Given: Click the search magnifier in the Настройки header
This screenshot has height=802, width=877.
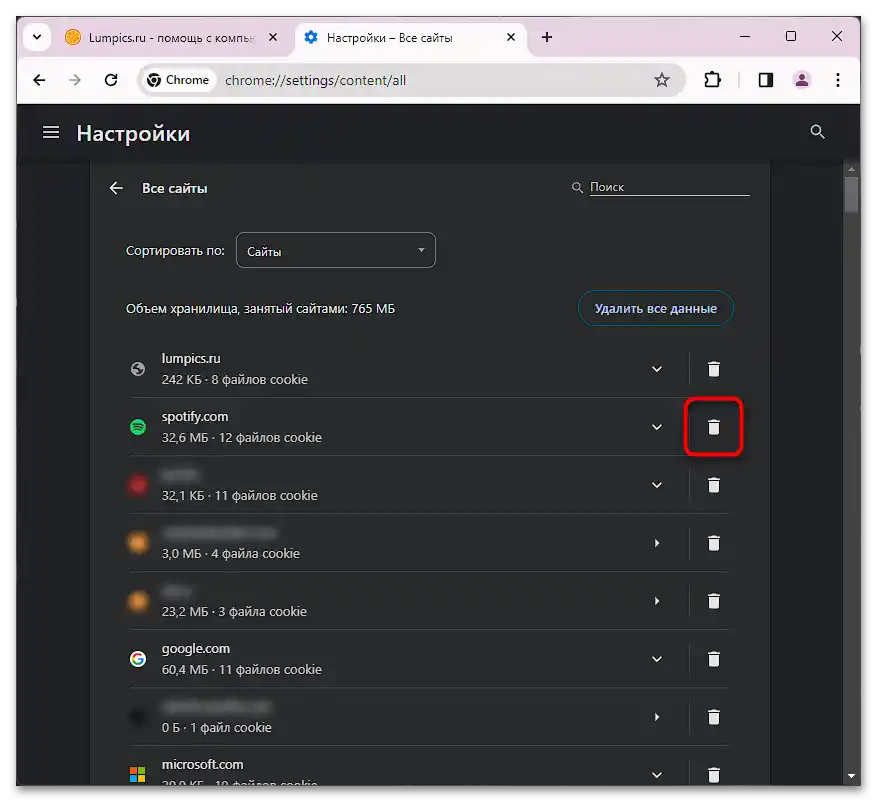Looking at the screenshot, I should (817, 131).
